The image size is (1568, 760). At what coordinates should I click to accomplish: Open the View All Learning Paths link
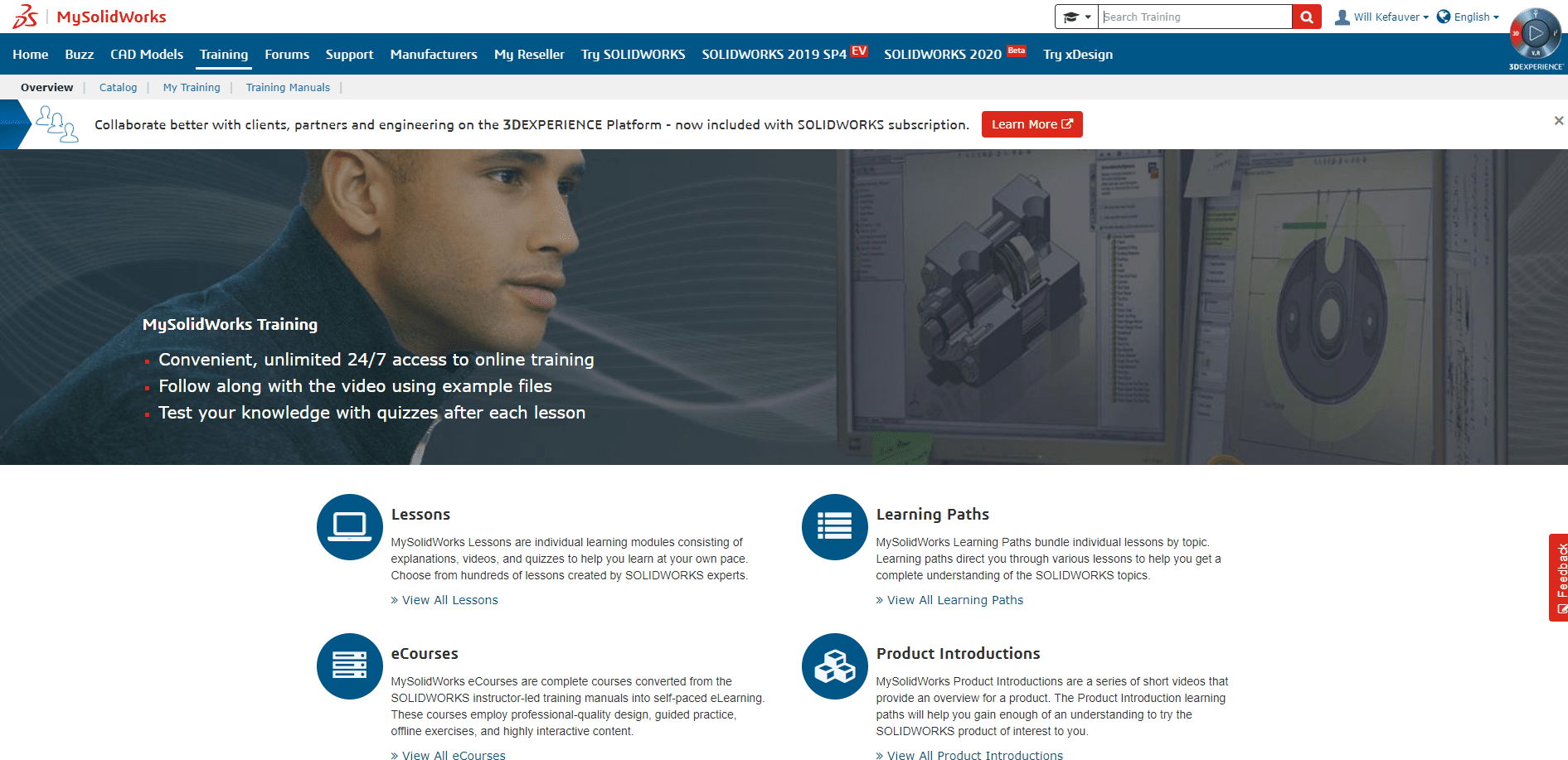click(x=950, y=600)
